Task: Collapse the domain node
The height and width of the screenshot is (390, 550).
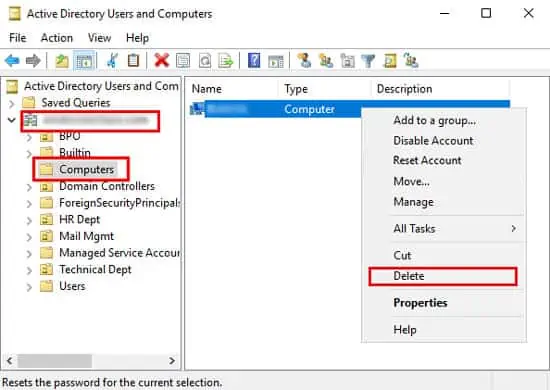Action: [12, 120]
